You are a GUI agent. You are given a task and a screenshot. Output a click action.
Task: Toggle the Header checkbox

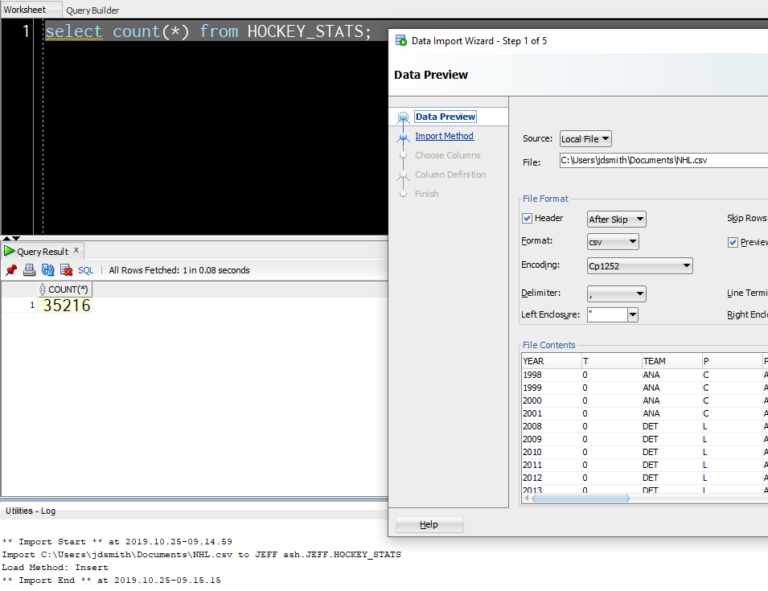[x=527, y=218]
